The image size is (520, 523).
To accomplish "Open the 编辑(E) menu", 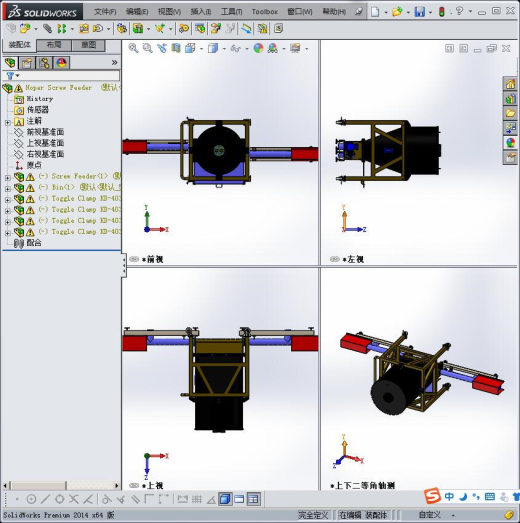I will pos(137,12).
